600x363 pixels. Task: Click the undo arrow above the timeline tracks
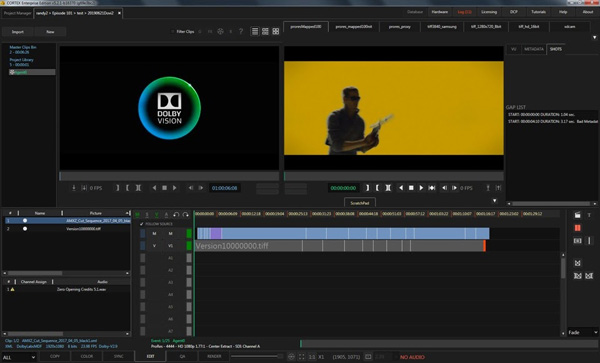click(x=176, y=215)
